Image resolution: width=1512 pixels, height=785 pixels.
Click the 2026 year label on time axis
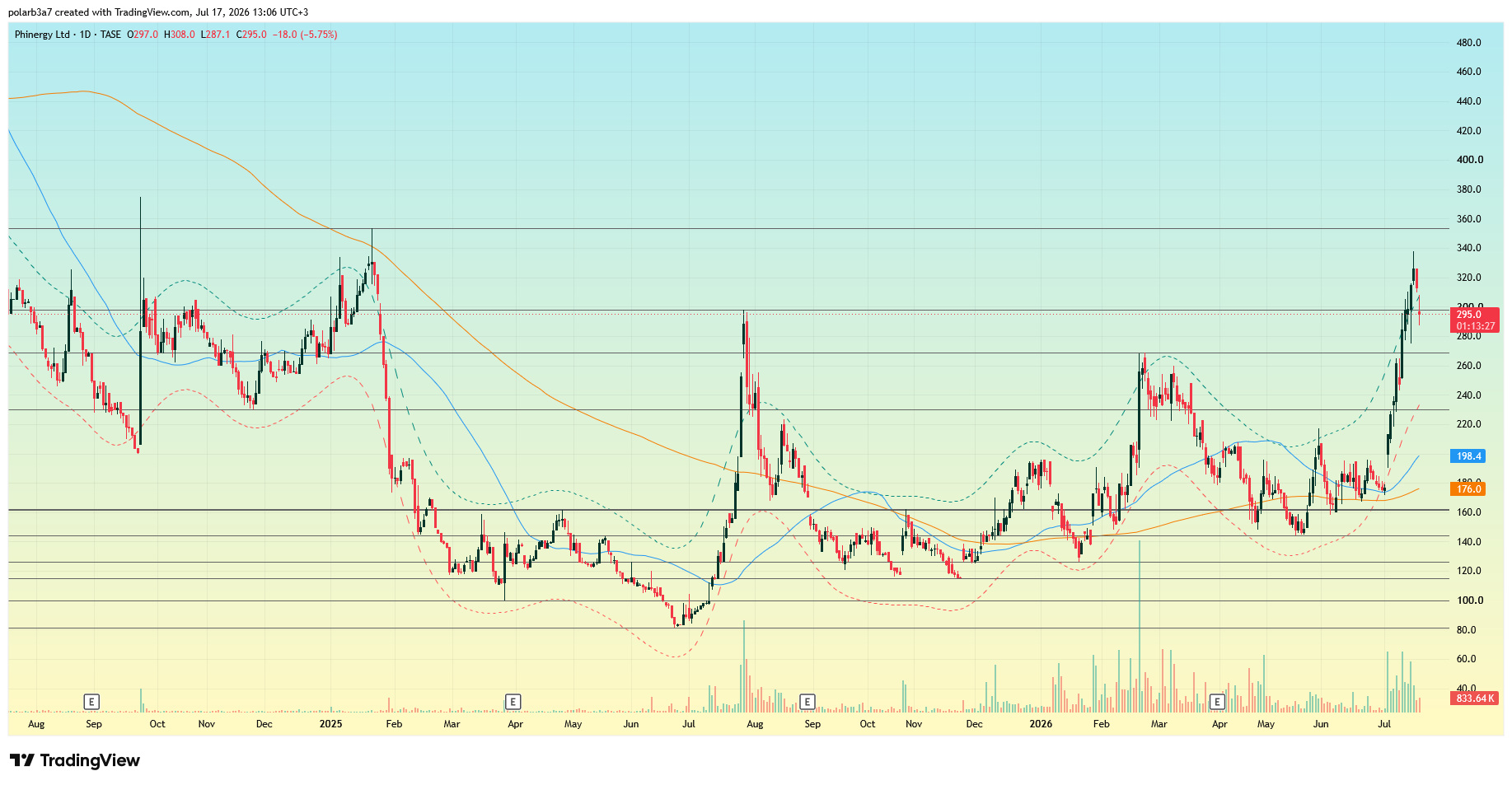1041,724
